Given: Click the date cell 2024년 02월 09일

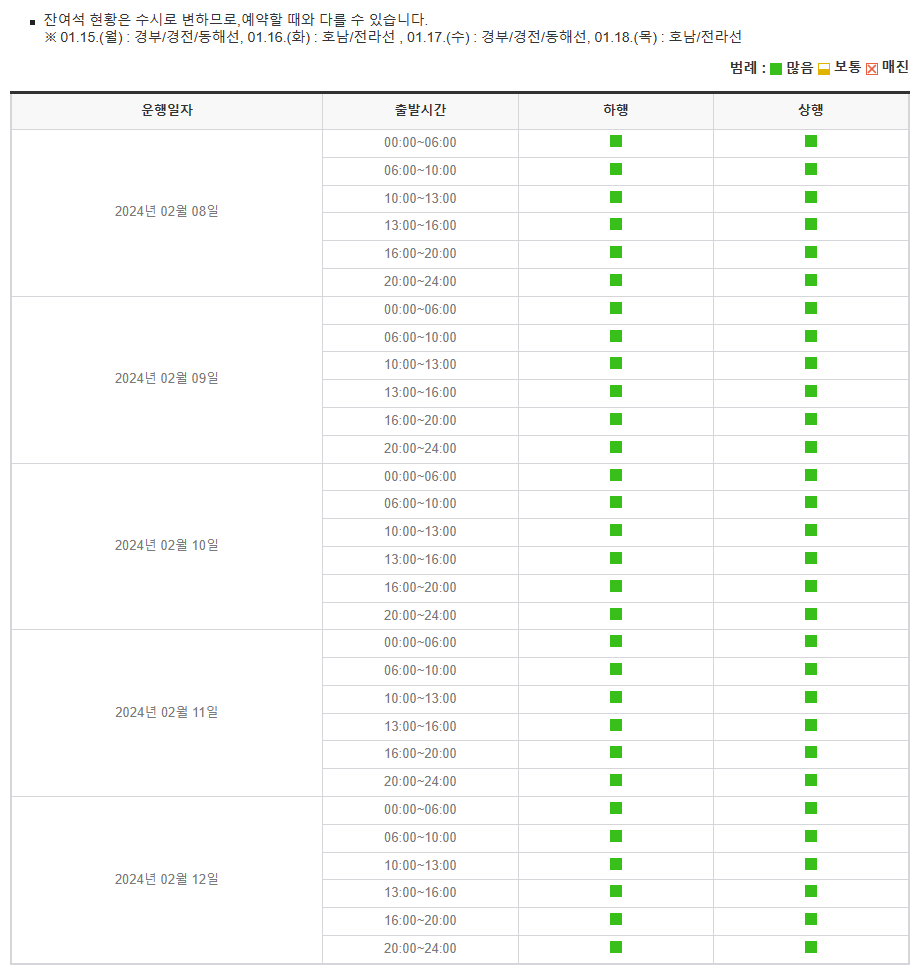Looking at the screenshot, I should point(167,378).
